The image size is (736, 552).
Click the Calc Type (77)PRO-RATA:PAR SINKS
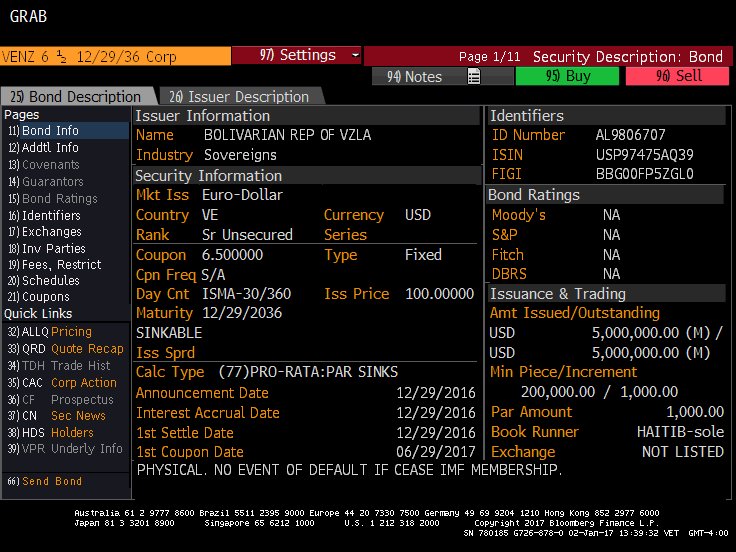pos(308,372)
